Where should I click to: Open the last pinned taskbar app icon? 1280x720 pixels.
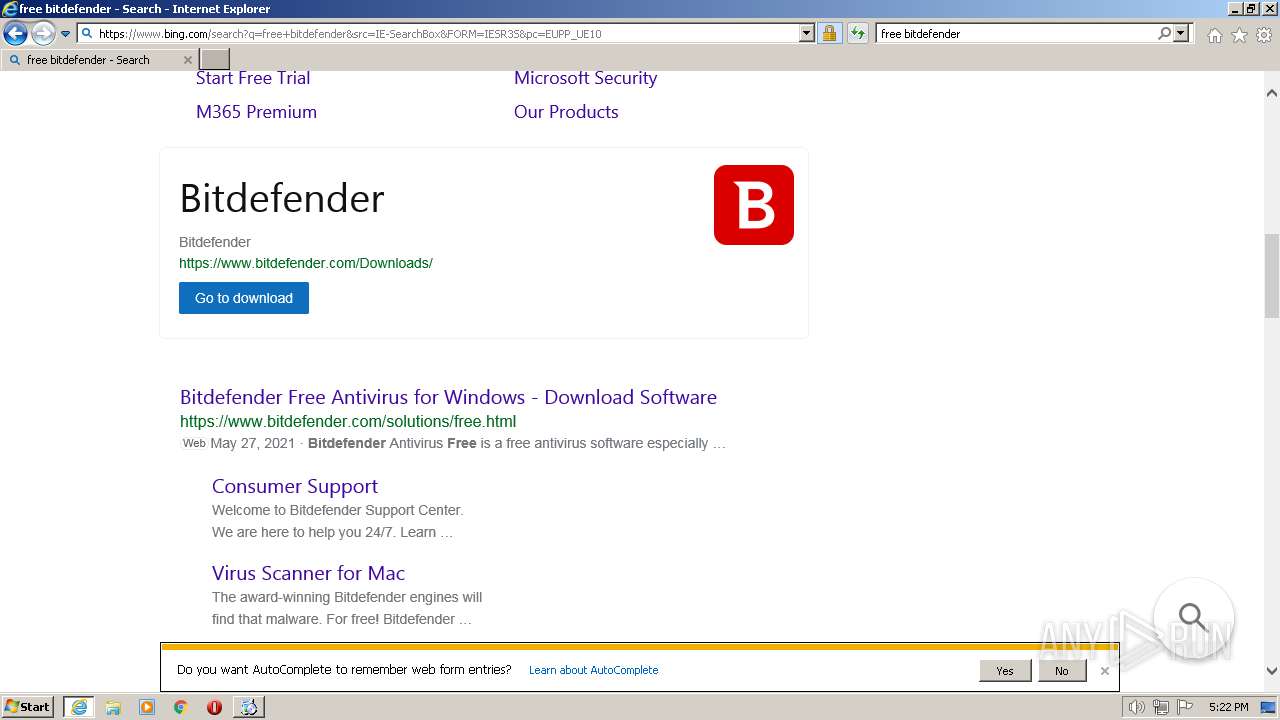coord(248,707)
